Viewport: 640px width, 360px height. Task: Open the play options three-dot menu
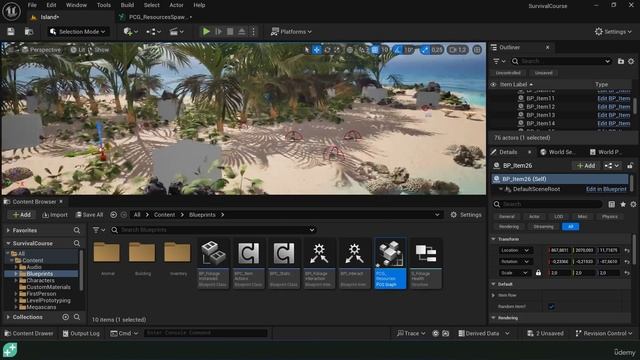click(x=253, y=31)
